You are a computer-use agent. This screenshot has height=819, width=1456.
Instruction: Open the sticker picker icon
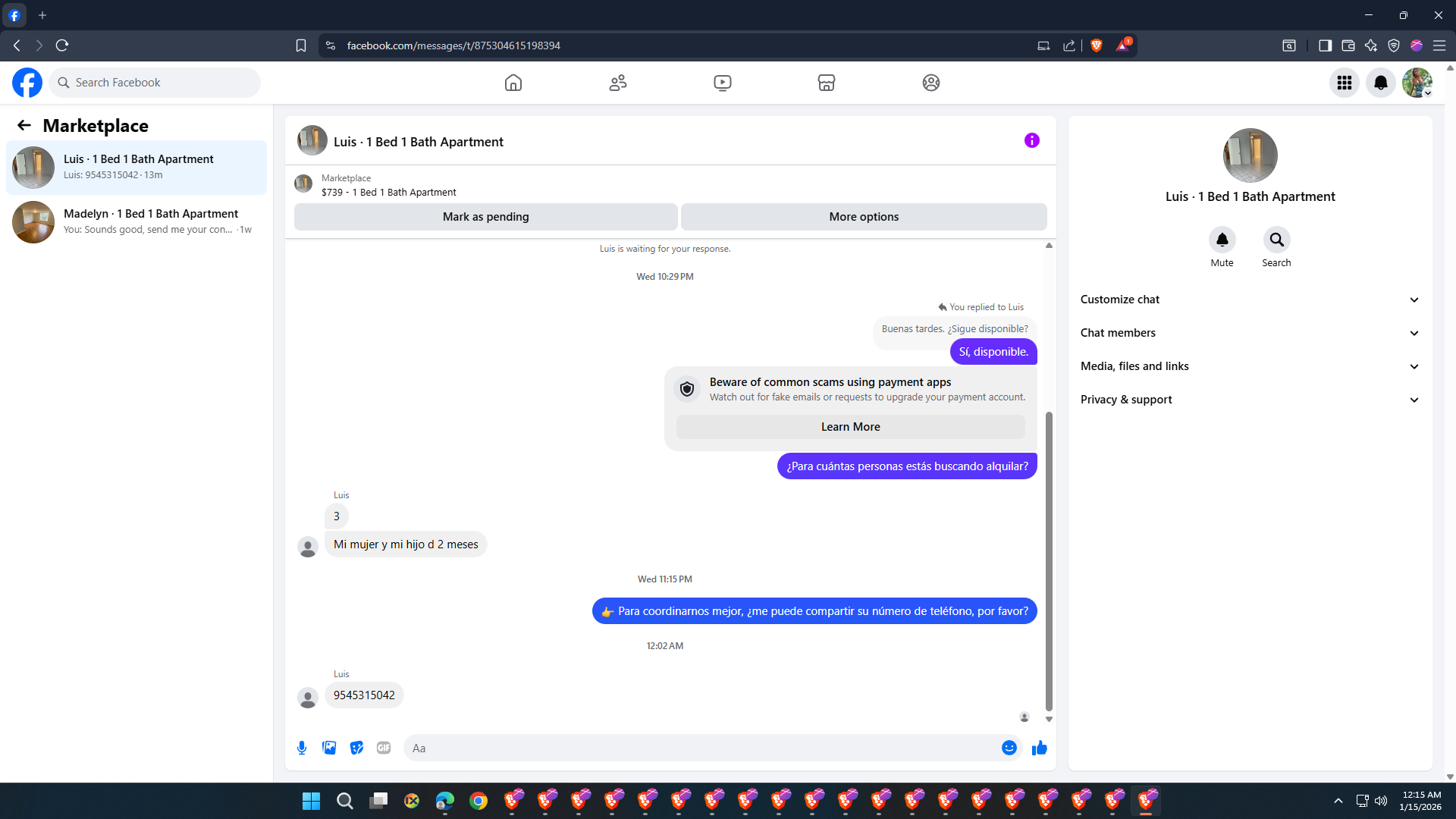pos(356,748)
